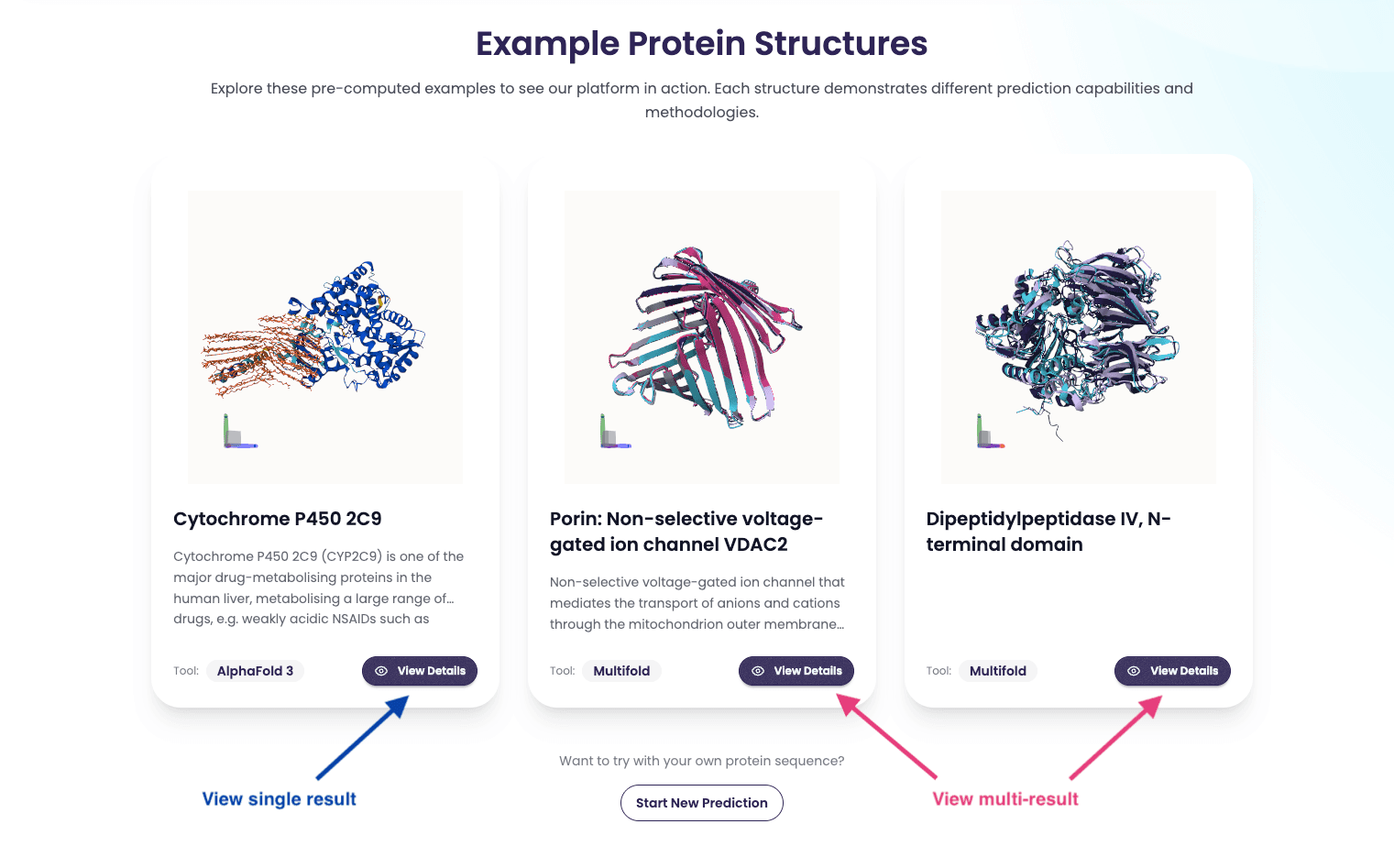Click the axis gizmo in the Cytochrome P450 viewer
Image resolution: width=1394 pixels, height=868 pixels.
point(237,434)
